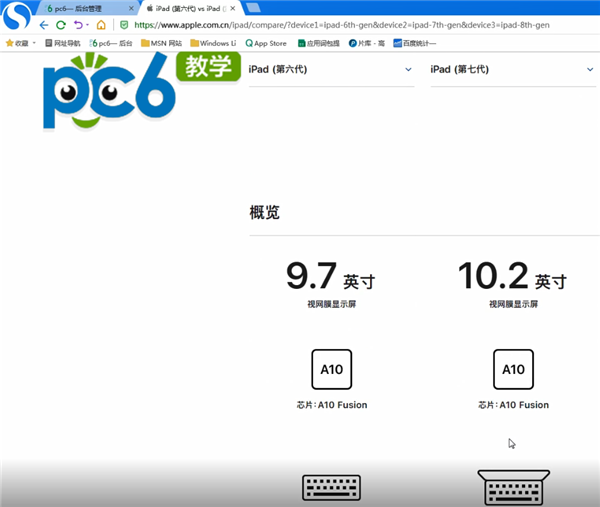This screenshot has width=600, height=507.
Task: Click the A10 chip icon for iPad 第七代
Action: [514, 369]
